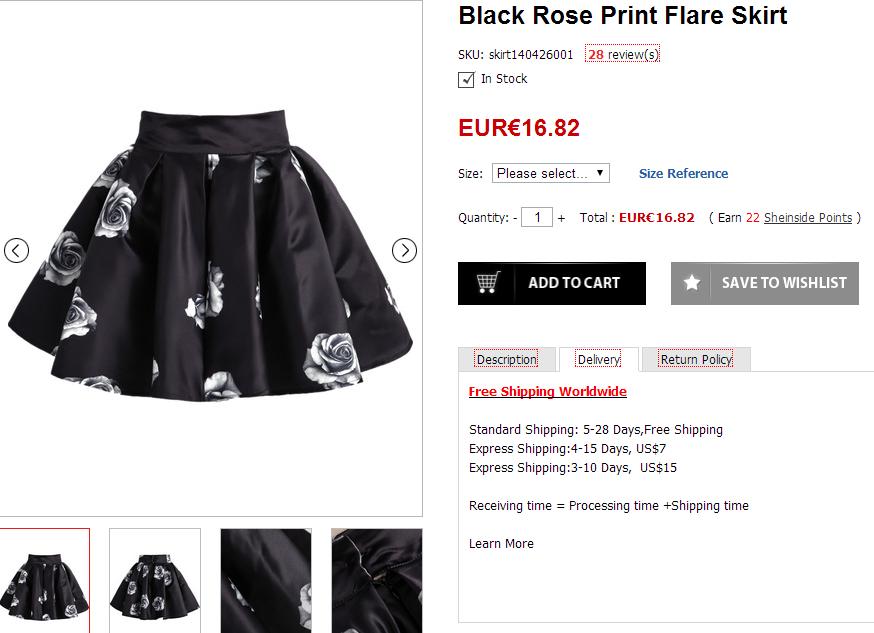The width and height of the screenshot is (874, 633).
Task: View the 28 reviews link
Action: [x=622, y=55]
